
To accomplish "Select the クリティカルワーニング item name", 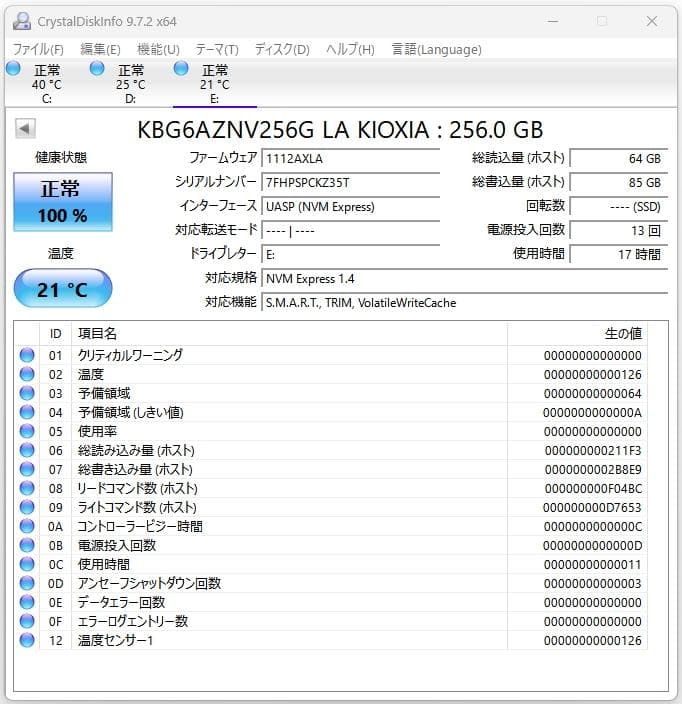I will (130, 355).
